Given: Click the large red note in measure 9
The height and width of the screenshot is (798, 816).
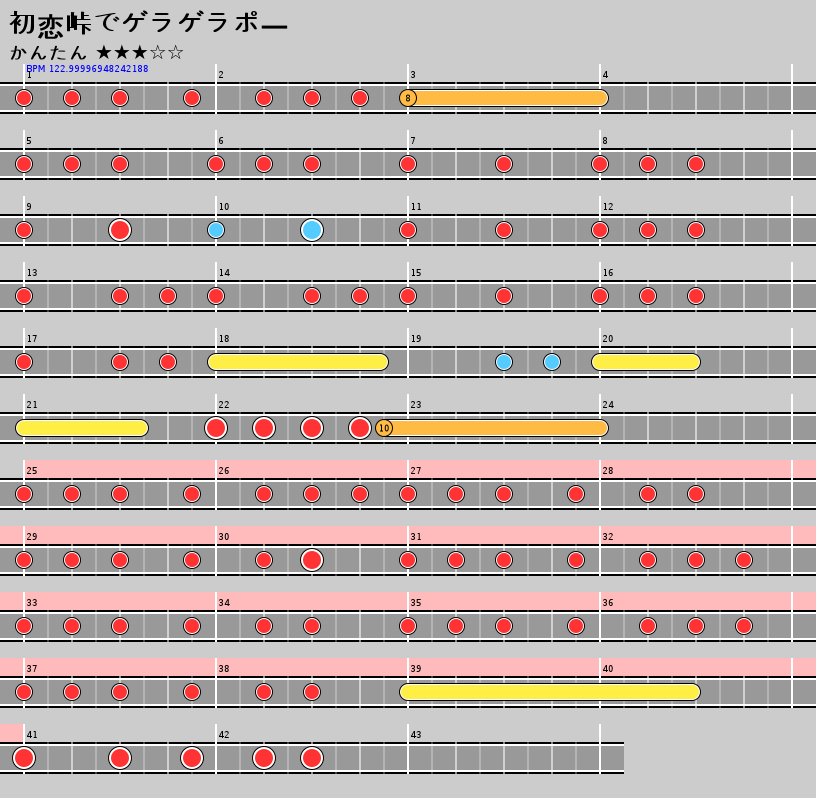Looking at the screenshot, I should (x=120, y=230).
